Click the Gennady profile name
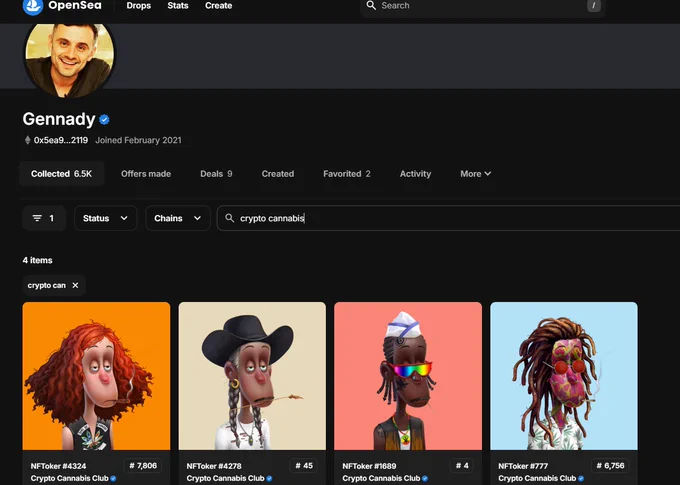This screenshot has width=680, height=485. tap(59, 119)
